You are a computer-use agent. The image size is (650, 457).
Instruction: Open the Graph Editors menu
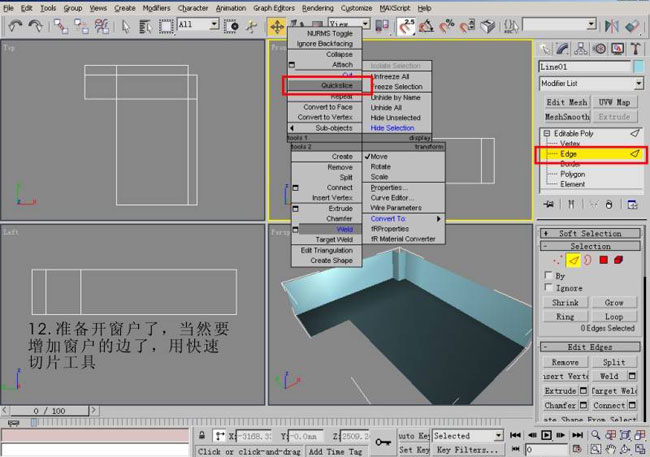click(x=274, y=8)
